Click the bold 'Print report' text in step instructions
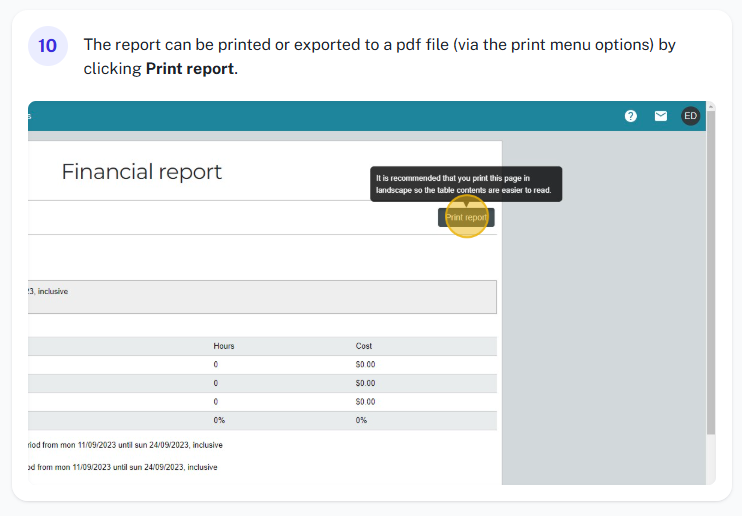This screenshot has height=516, width=742. (190, 69)
